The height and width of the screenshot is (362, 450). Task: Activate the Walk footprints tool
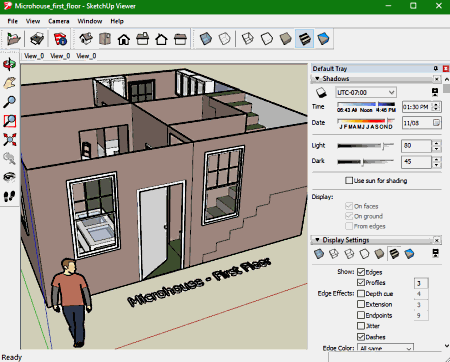point(9,196)
